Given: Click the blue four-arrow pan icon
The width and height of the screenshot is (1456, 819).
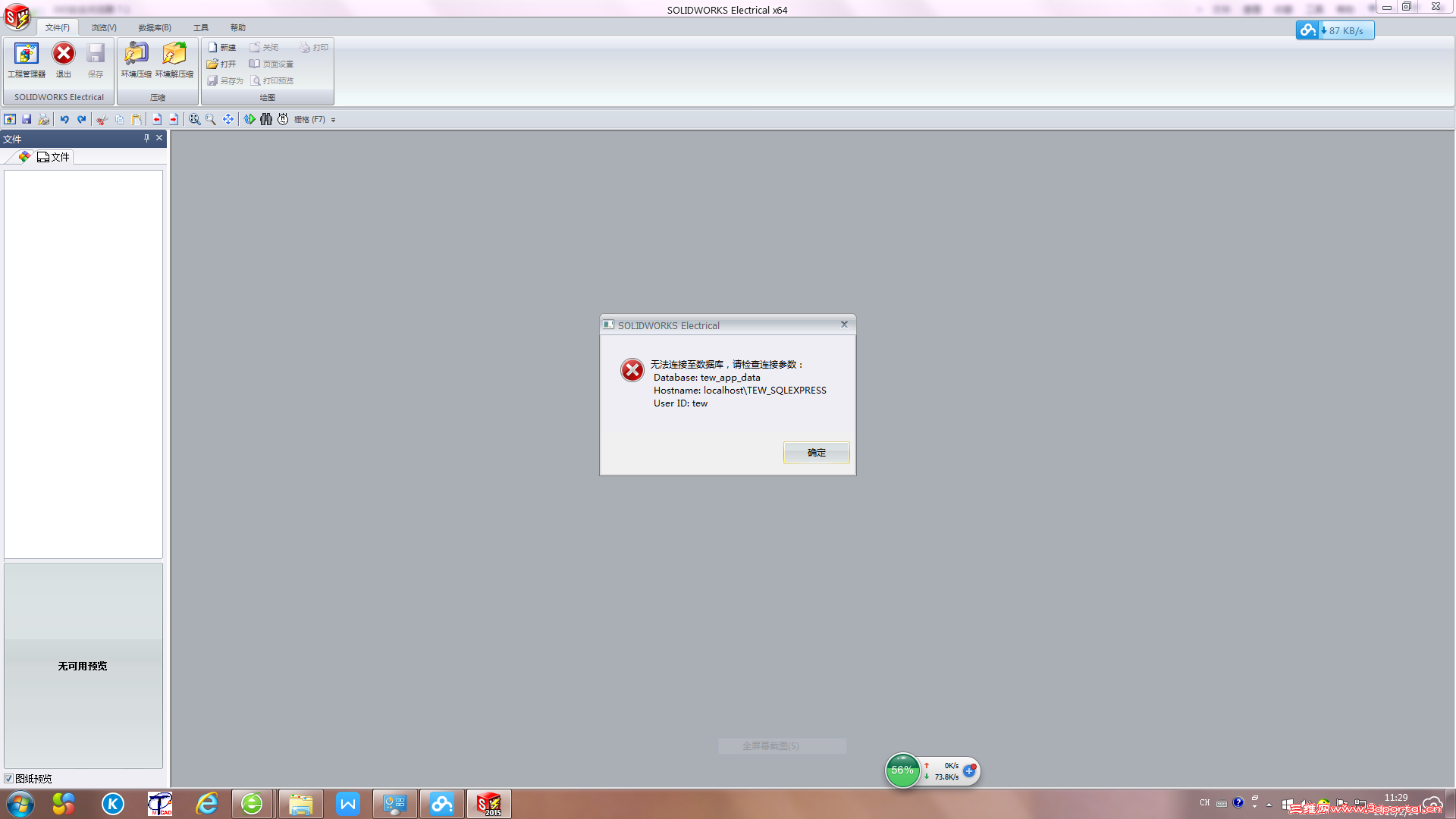Looking at the screenshot, I should (x=228, y=119).
